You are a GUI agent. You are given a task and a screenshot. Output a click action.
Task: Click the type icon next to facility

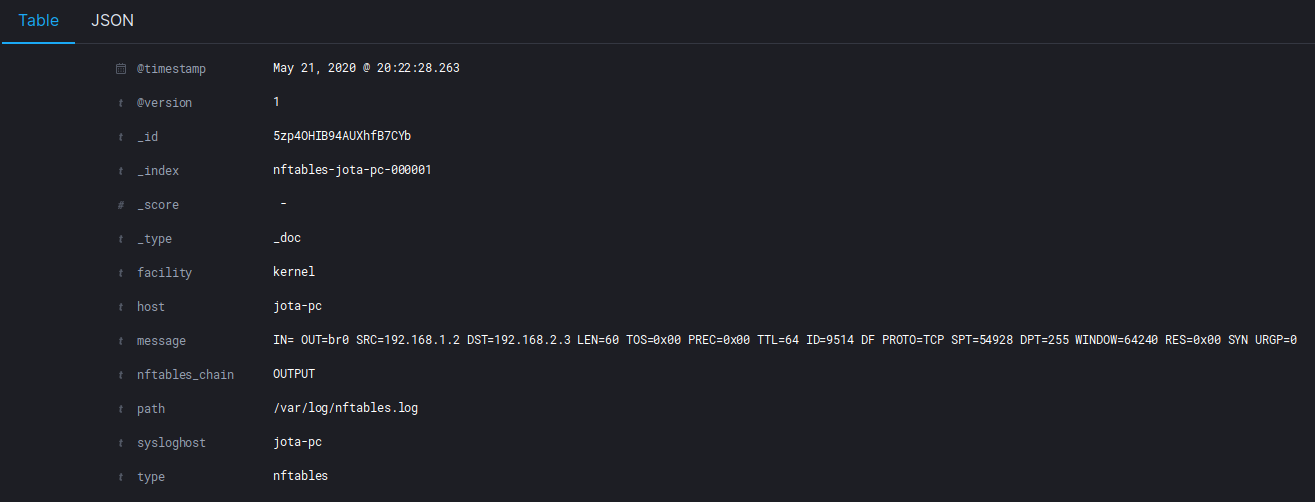click(x=121, y=273)
